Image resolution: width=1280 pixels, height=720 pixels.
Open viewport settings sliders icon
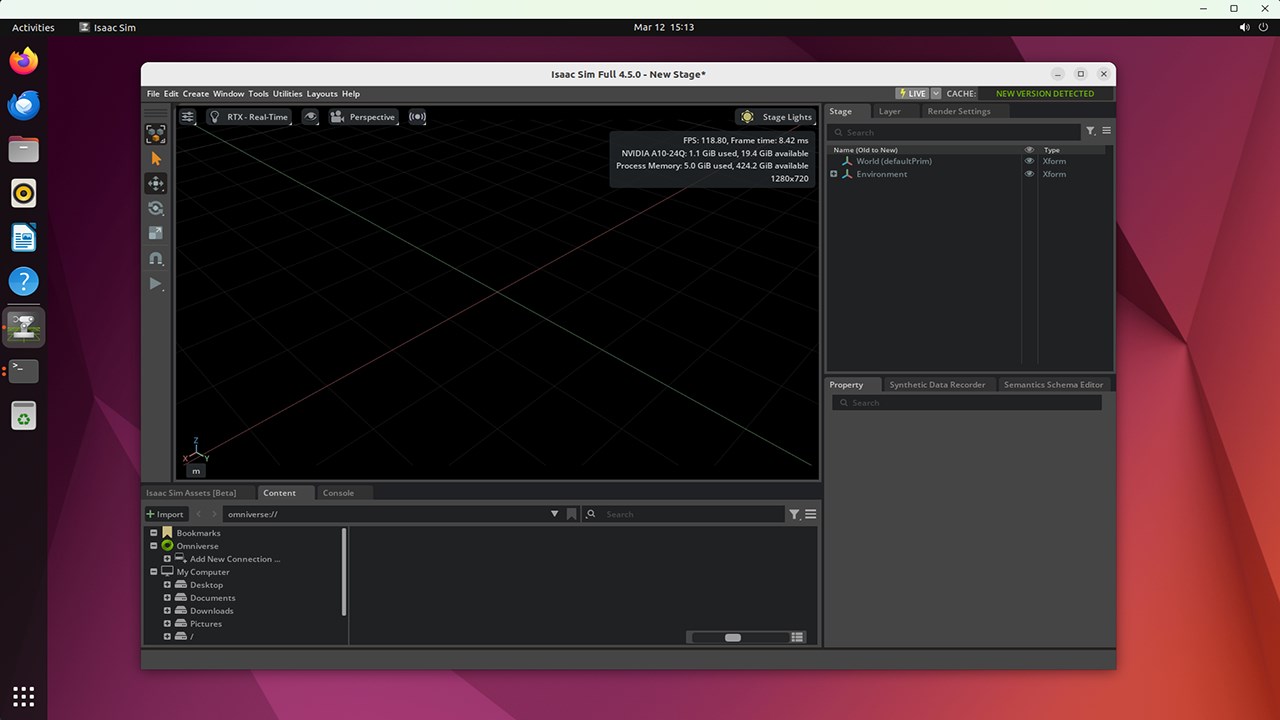pos(188,117)
